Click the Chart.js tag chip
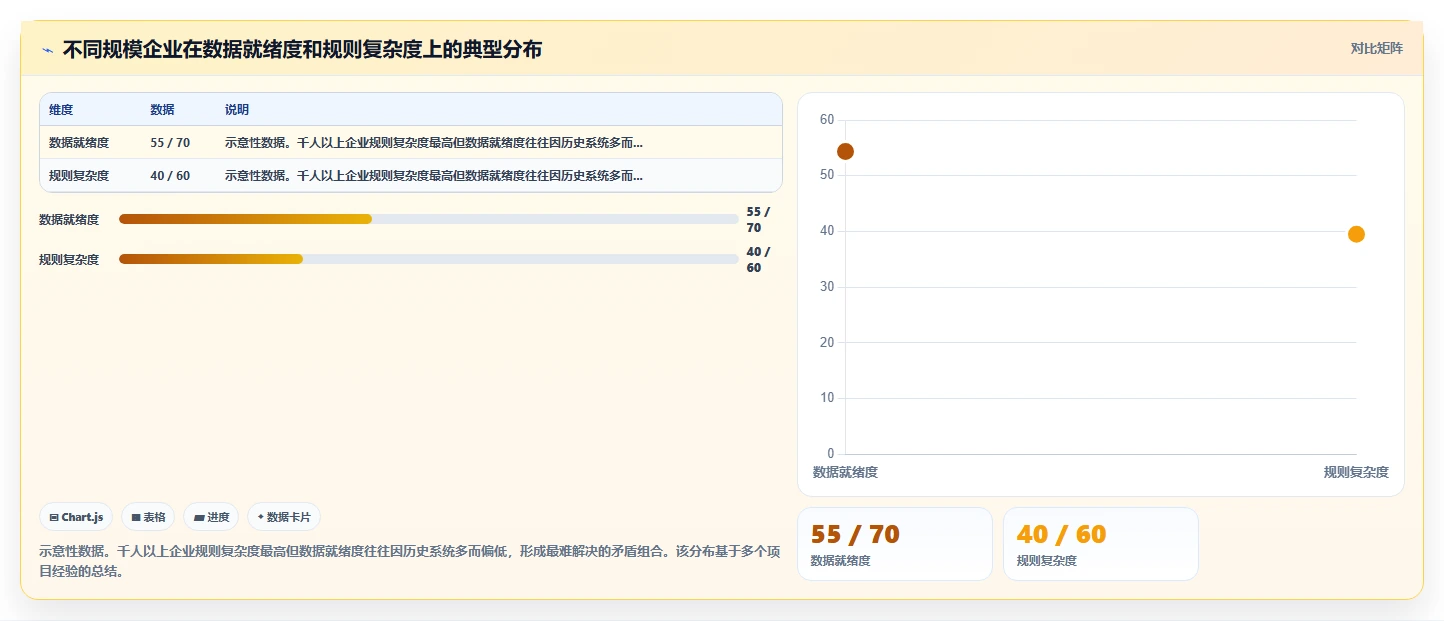 (76, 517)
